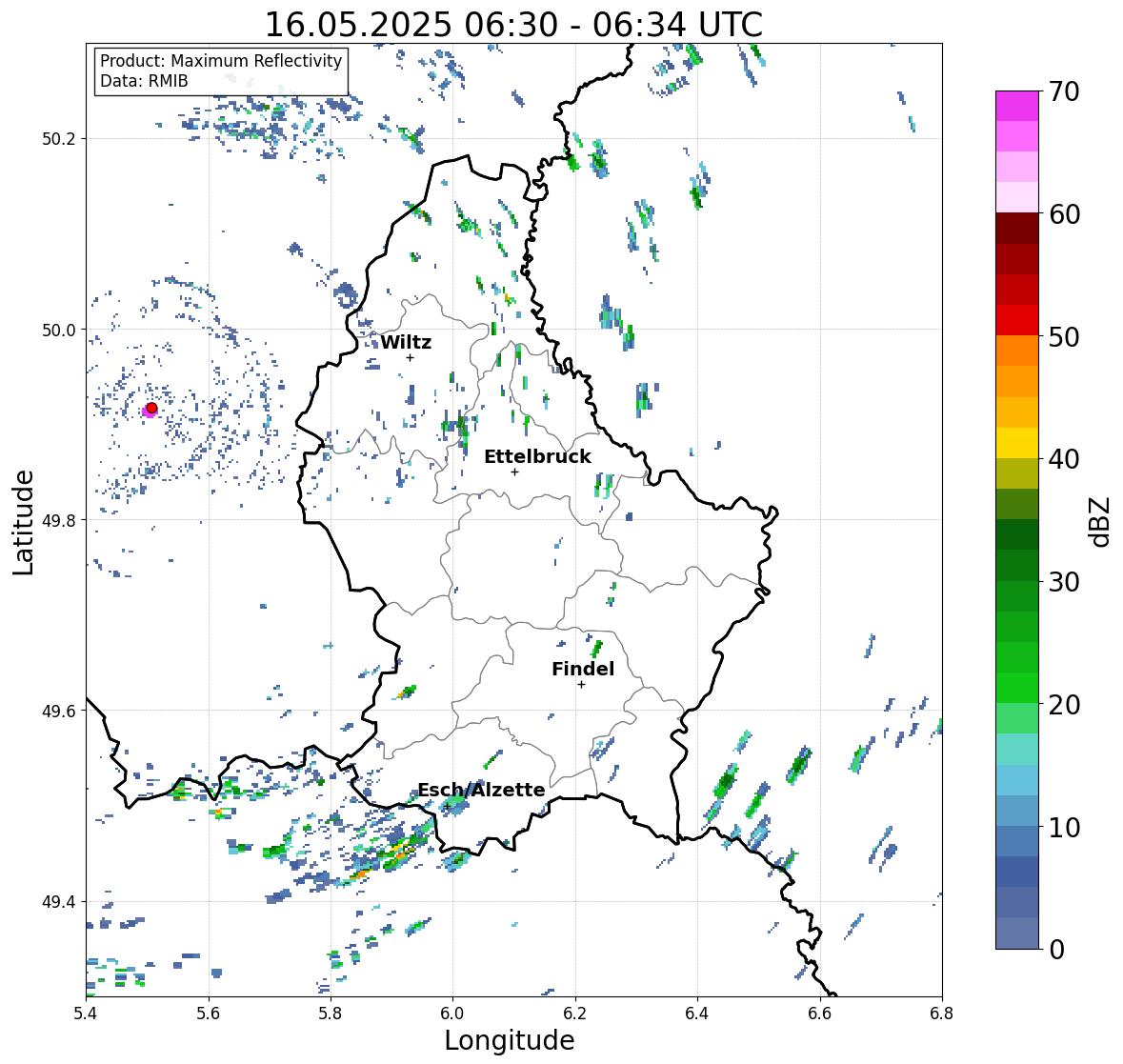This screenshot has width=1123, height=1064.
Task: Click the magenta 70 dBZ color band
Action: pos(1017,106)
